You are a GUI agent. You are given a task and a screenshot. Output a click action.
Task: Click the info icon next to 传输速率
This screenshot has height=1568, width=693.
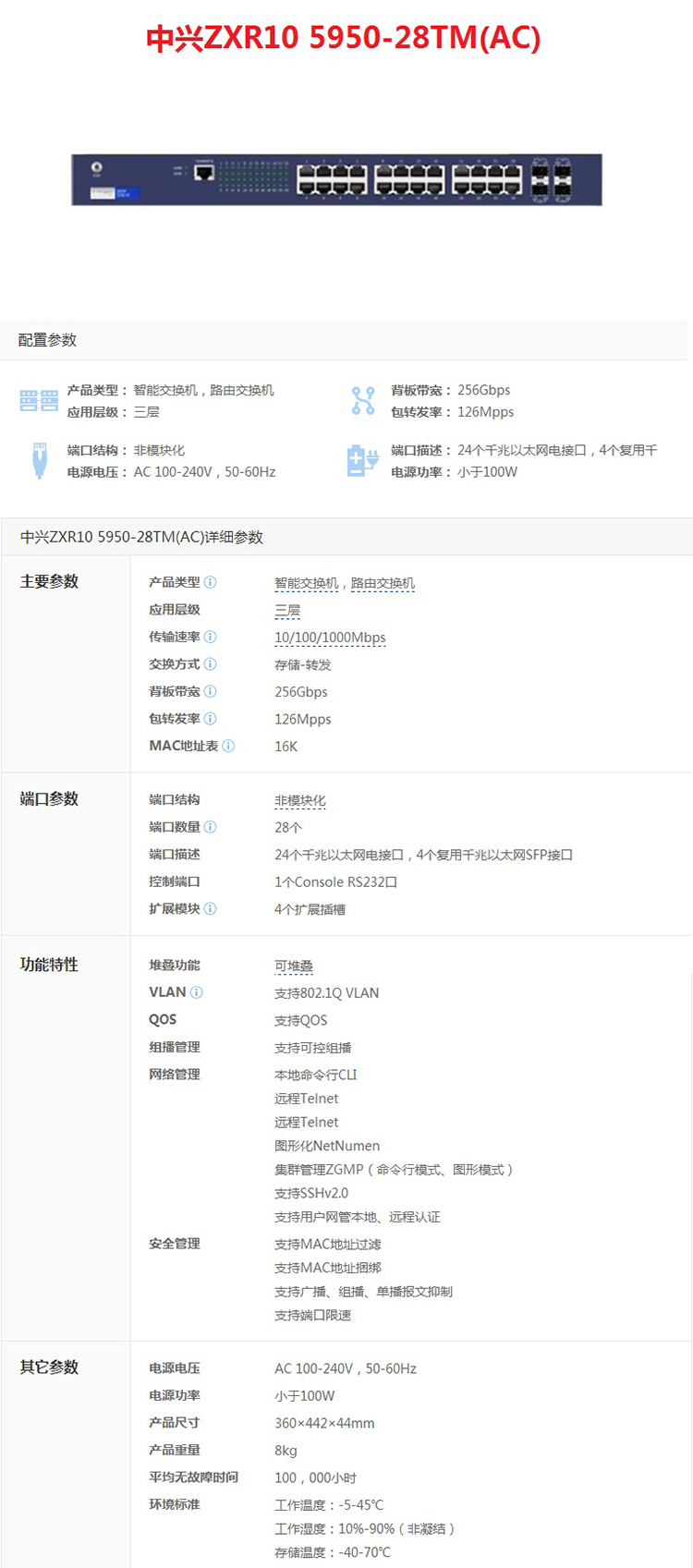coord(211,637)
